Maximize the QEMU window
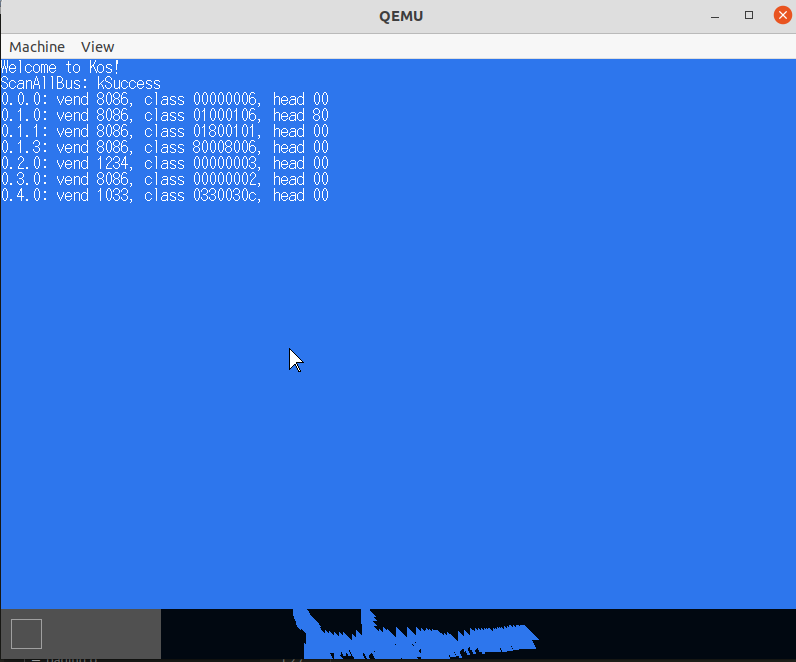 point(749,15)
